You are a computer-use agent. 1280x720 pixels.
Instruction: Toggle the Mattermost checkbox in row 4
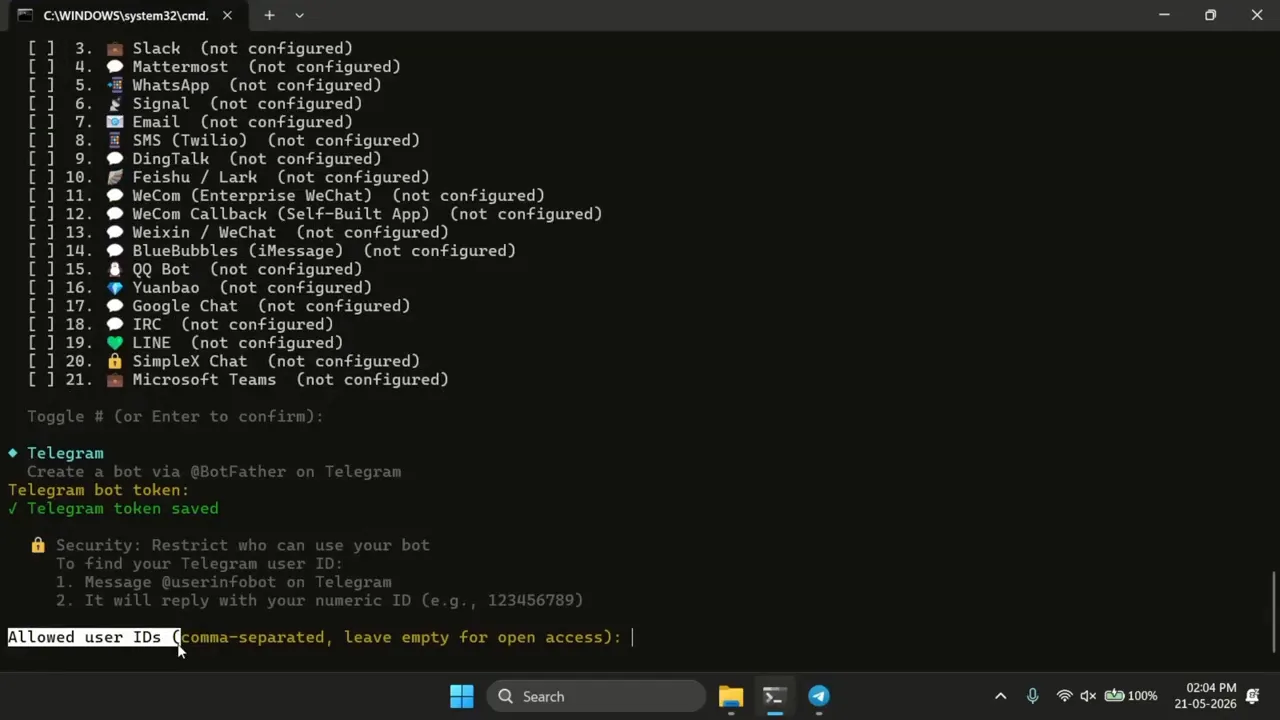41,67
